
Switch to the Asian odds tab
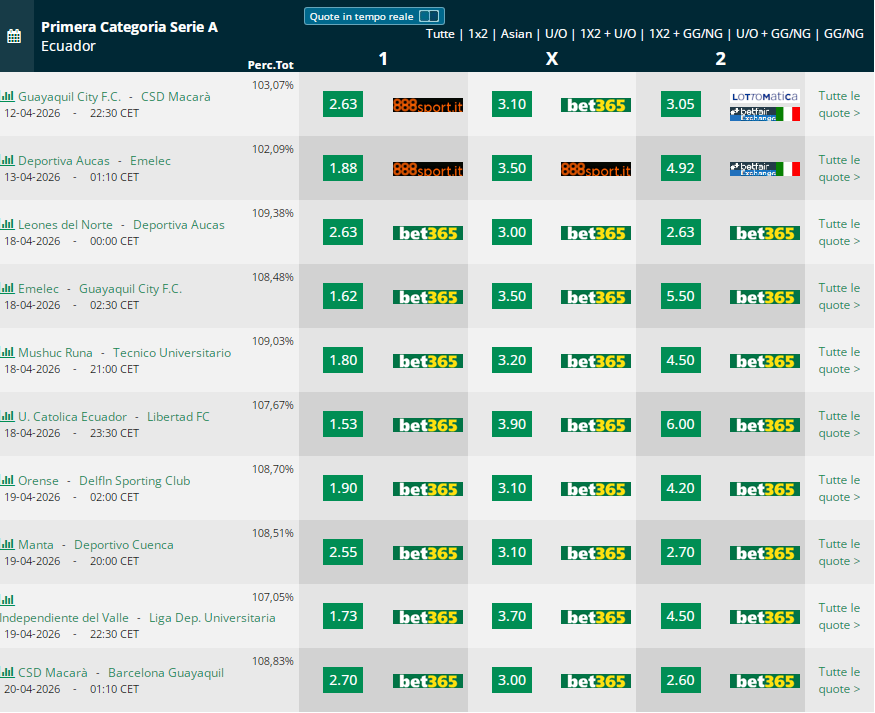pyautogui.click(x=516, y=34)
